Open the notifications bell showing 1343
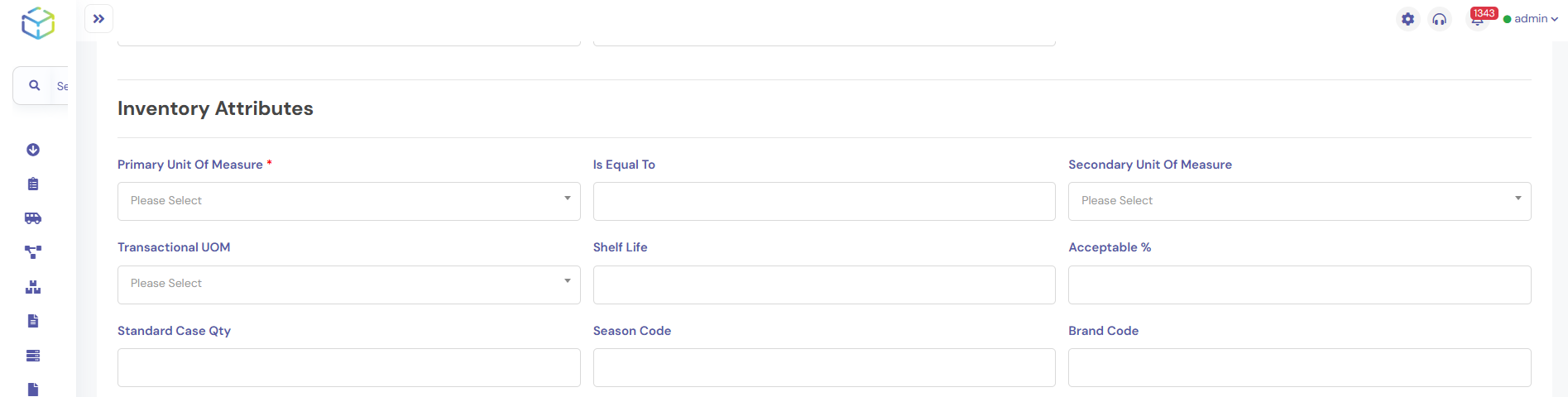 [x=1478, y=19]
